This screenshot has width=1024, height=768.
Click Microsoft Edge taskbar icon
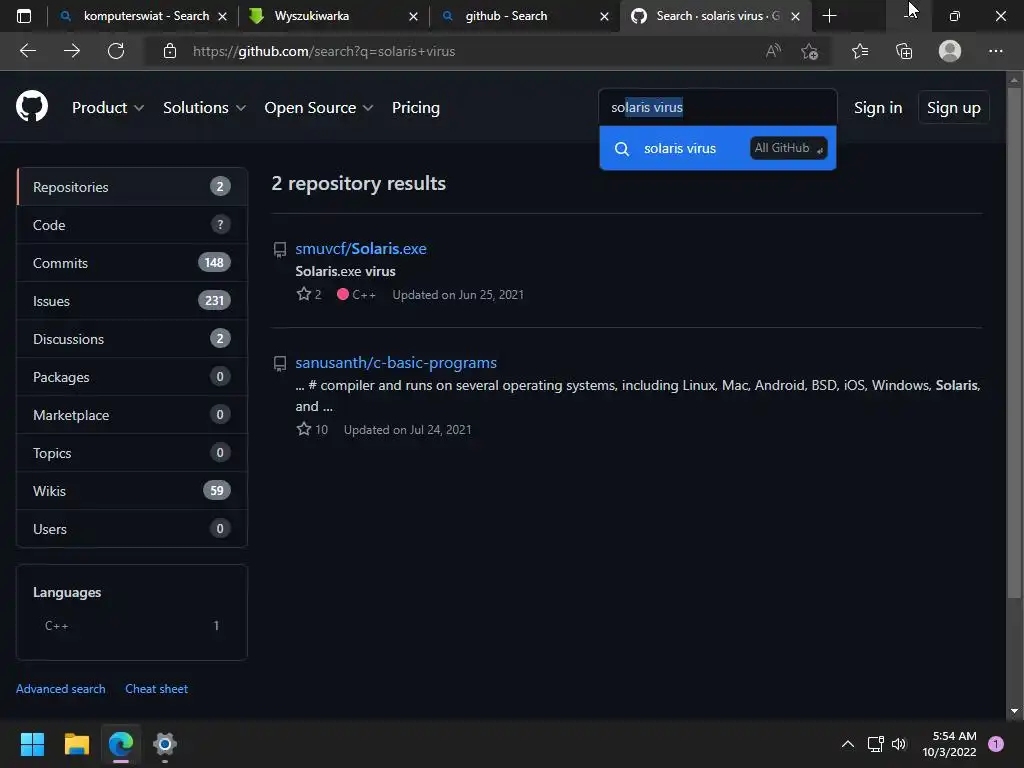[x=121, y=744]
